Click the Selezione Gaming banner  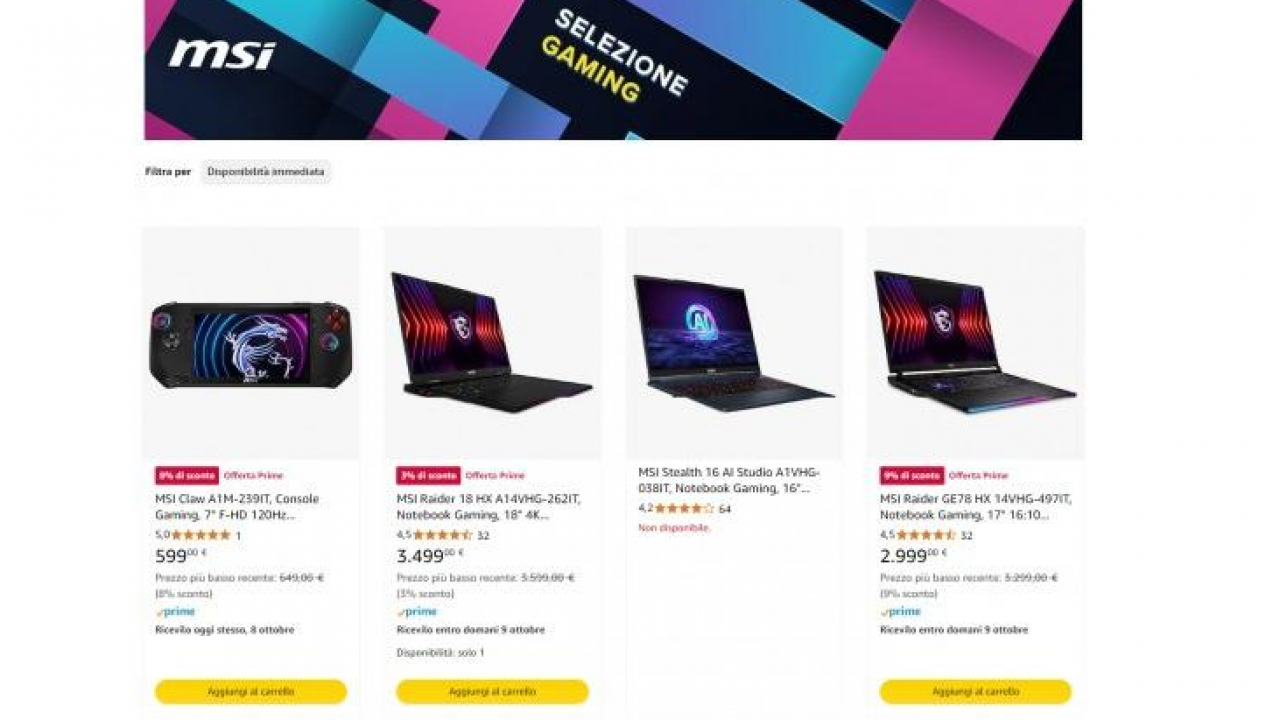click(613, 70)
